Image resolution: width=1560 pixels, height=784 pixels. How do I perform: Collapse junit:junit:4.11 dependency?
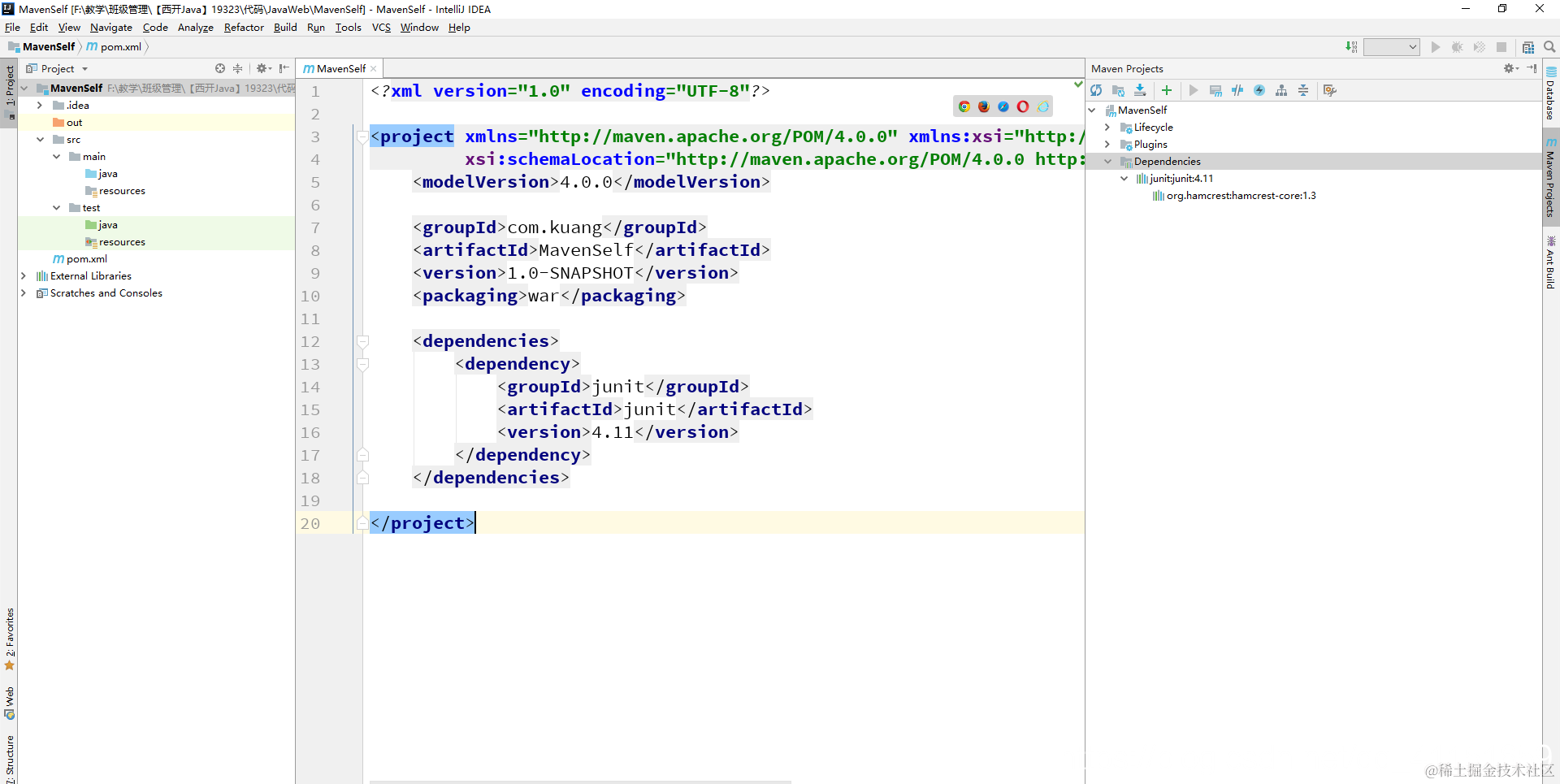point(1124,179)
